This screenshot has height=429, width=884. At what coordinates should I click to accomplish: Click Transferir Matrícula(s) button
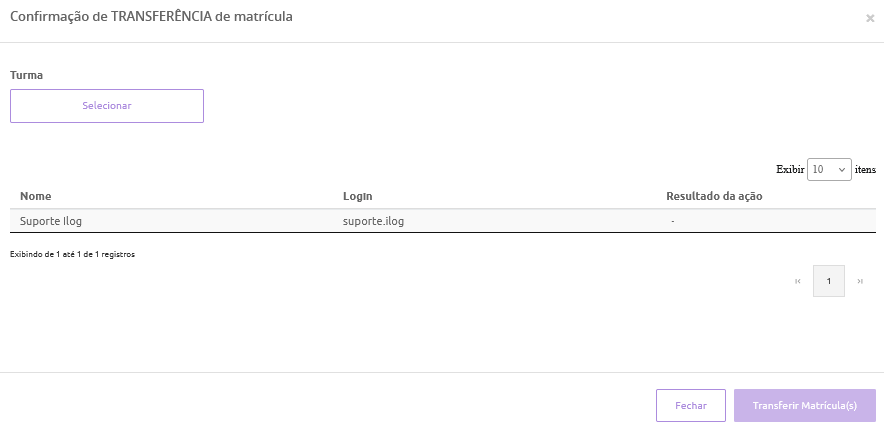point(805,406)
